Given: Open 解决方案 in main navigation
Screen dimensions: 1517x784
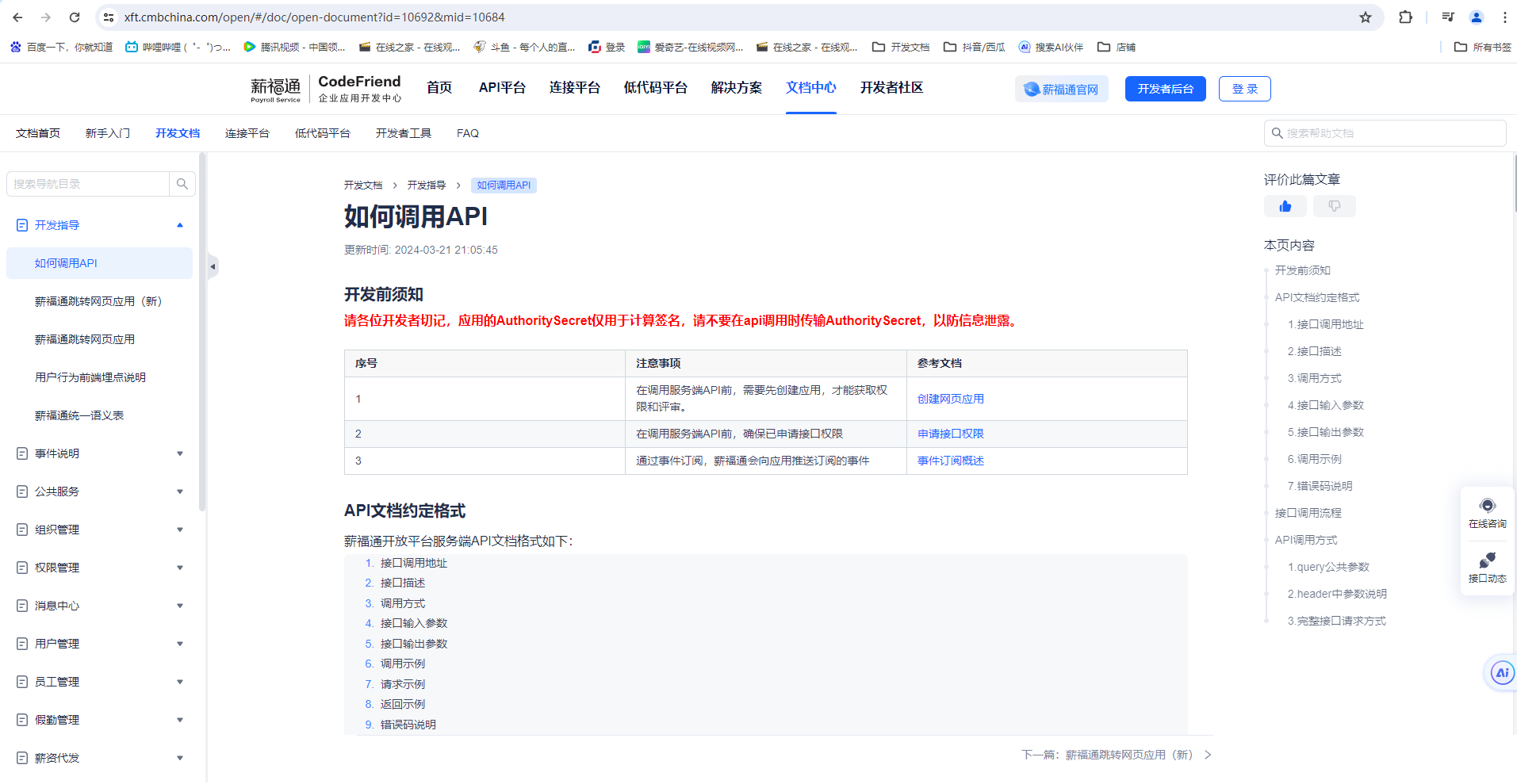Looking at the screenshot, I should [737, 88].
